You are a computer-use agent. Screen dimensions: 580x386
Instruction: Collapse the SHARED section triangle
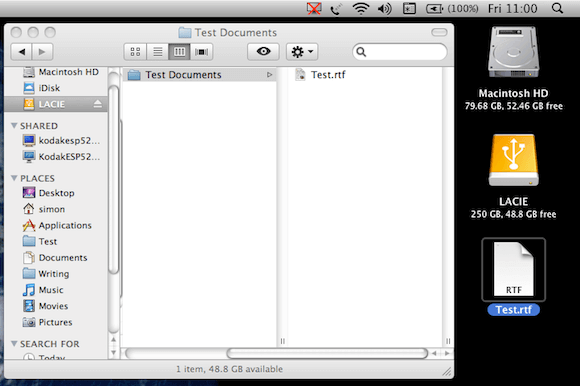point(14,126)
